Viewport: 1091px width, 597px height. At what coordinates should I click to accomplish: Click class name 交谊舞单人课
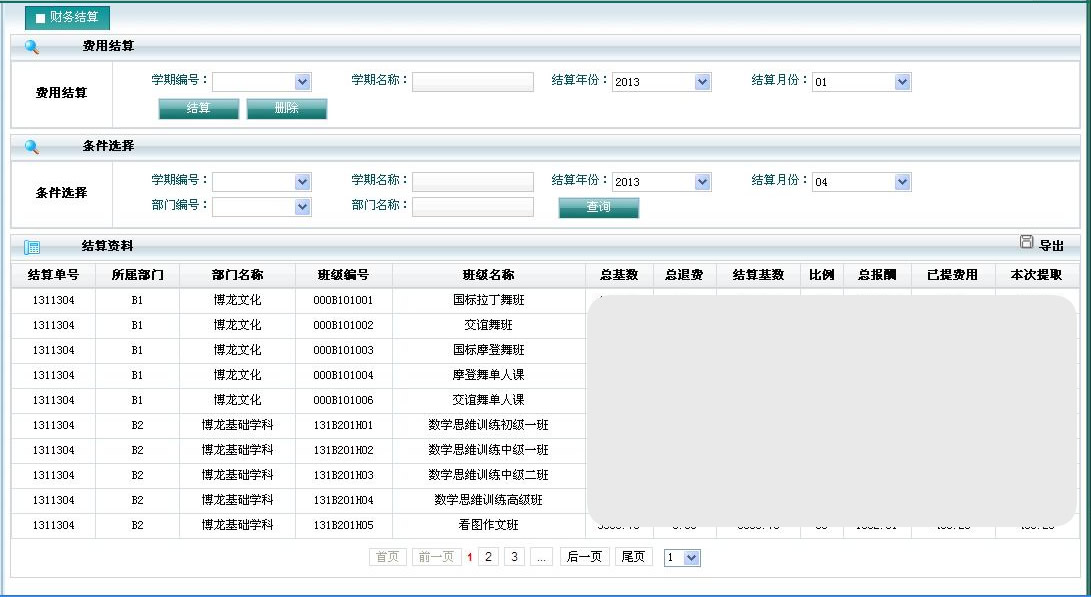pyautogui.click(x=488, y=400)
